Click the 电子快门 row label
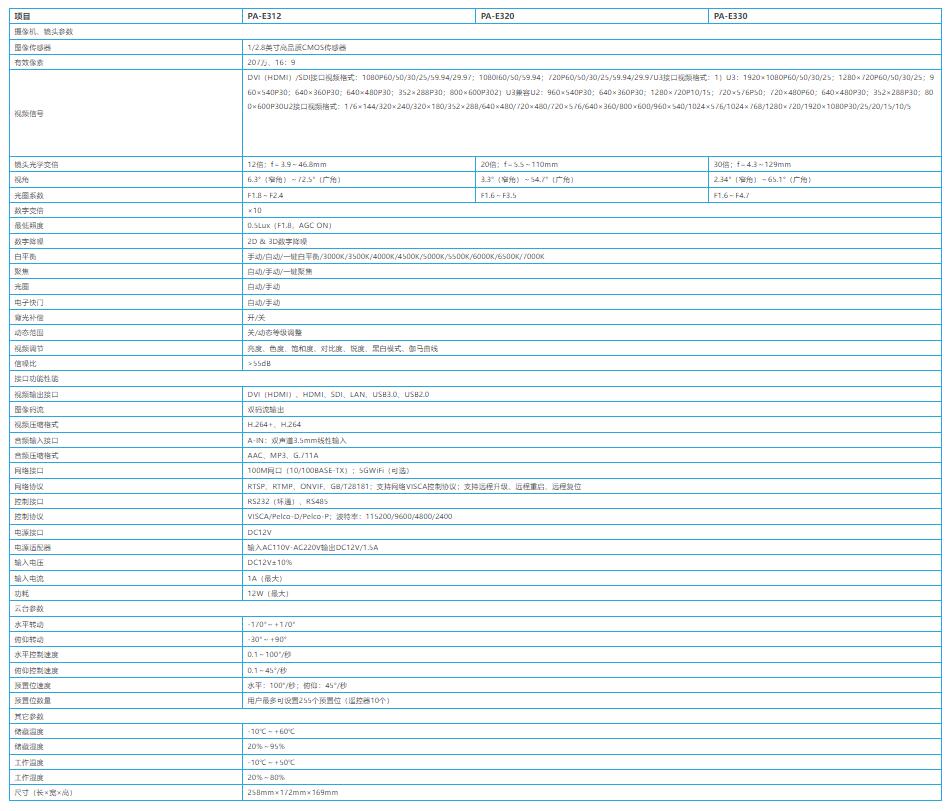952x811 pixels. [x=29, y=303]
